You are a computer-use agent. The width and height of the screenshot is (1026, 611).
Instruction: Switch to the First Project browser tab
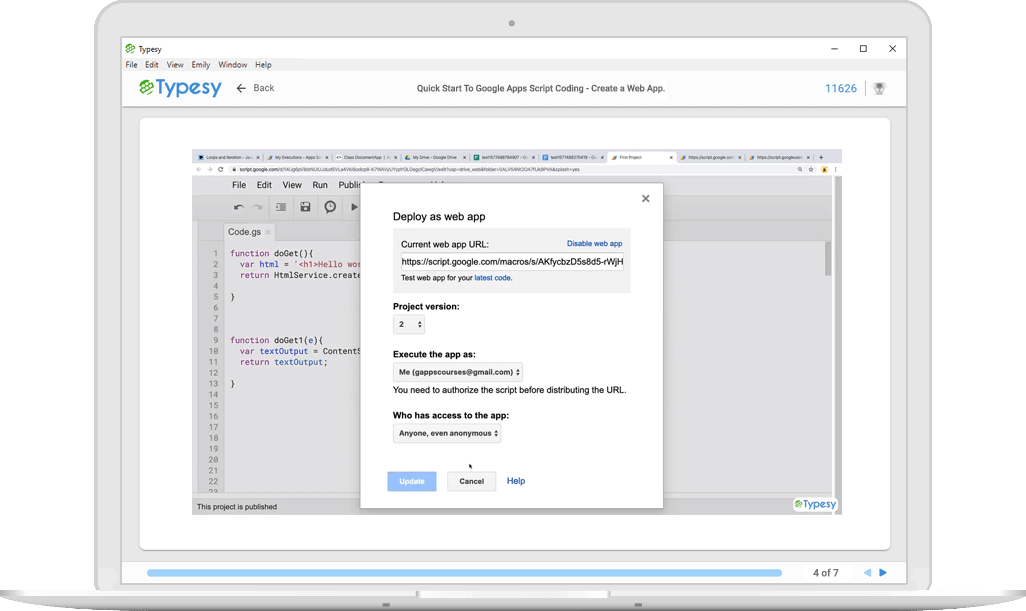pyautogui.click(x=639, y=157)
